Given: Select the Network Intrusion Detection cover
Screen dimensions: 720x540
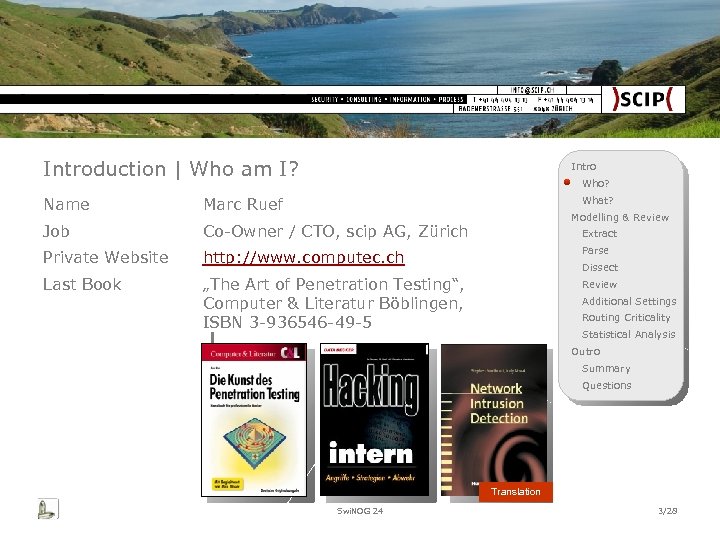Looking at the screenshot, I should [x=494, y=420].
